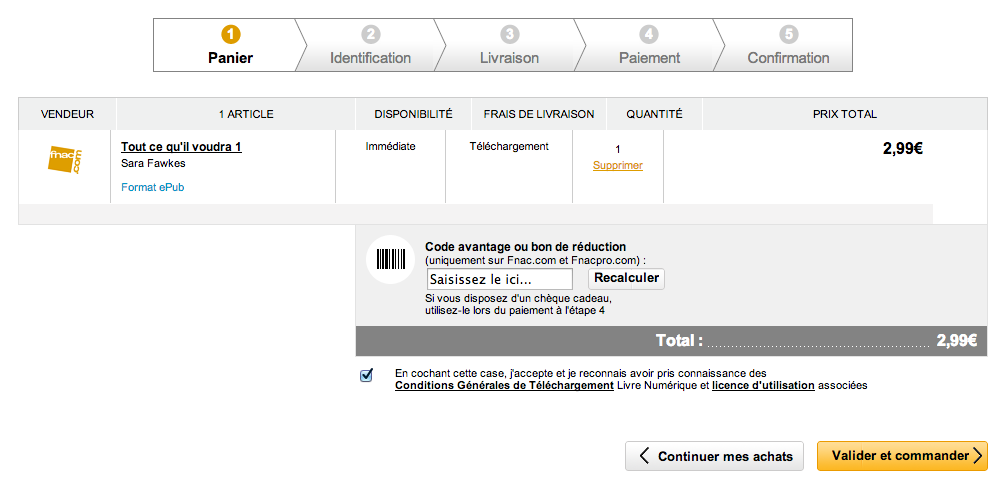Click the barcode icon beside the discount code
Screen dimensions: 1007x479
coord(390,260)
